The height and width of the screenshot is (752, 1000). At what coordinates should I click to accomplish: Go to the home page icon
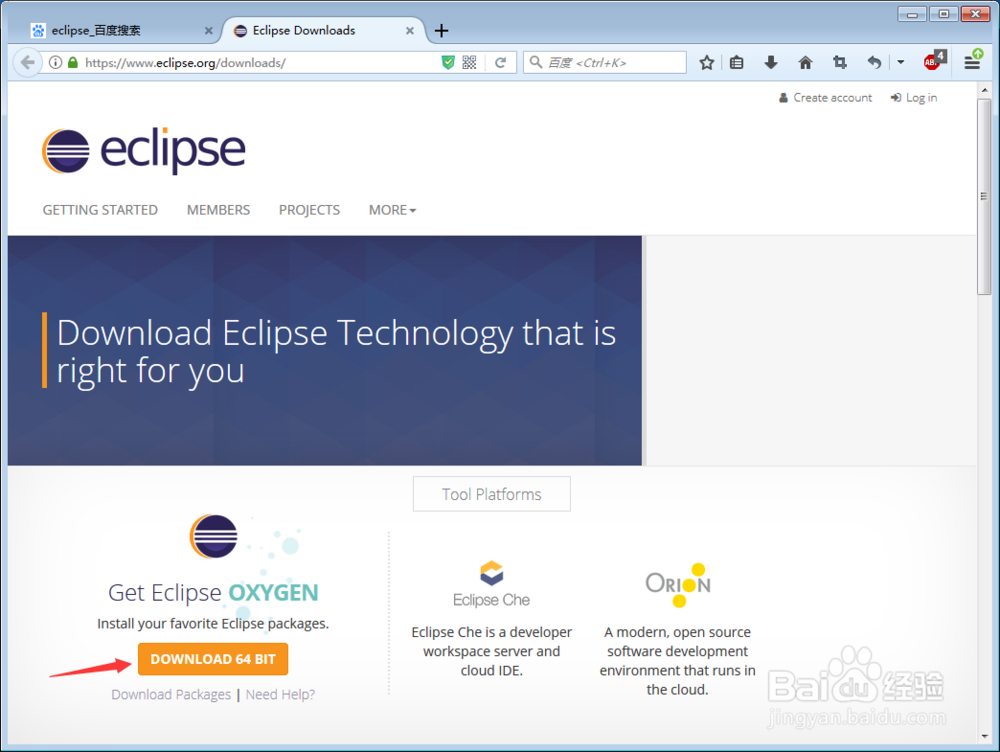805,63
